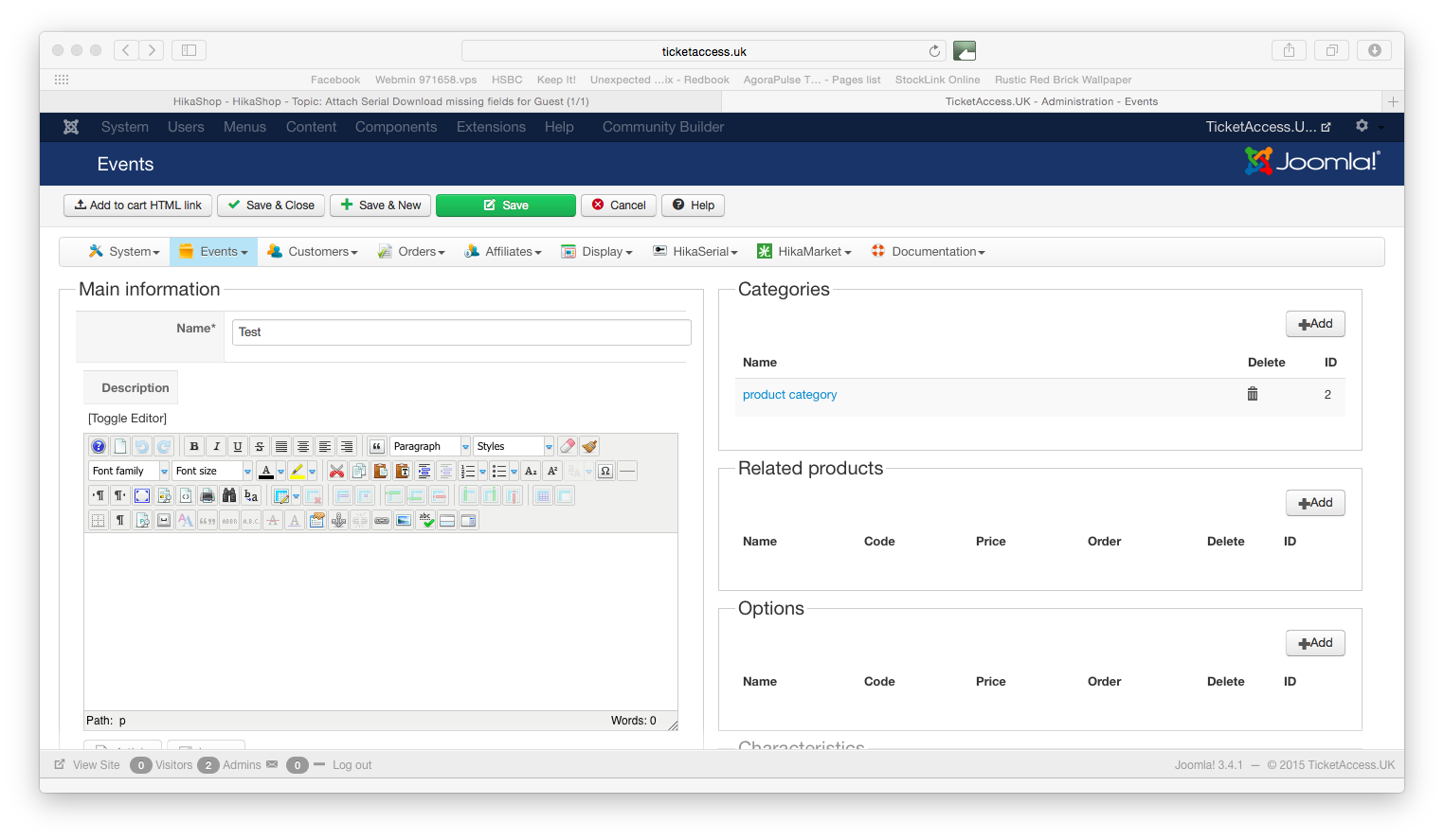Screen dimensions: 1444x840
Task: Expand the bullet list style arrow
Action: [x=514, y=471]
